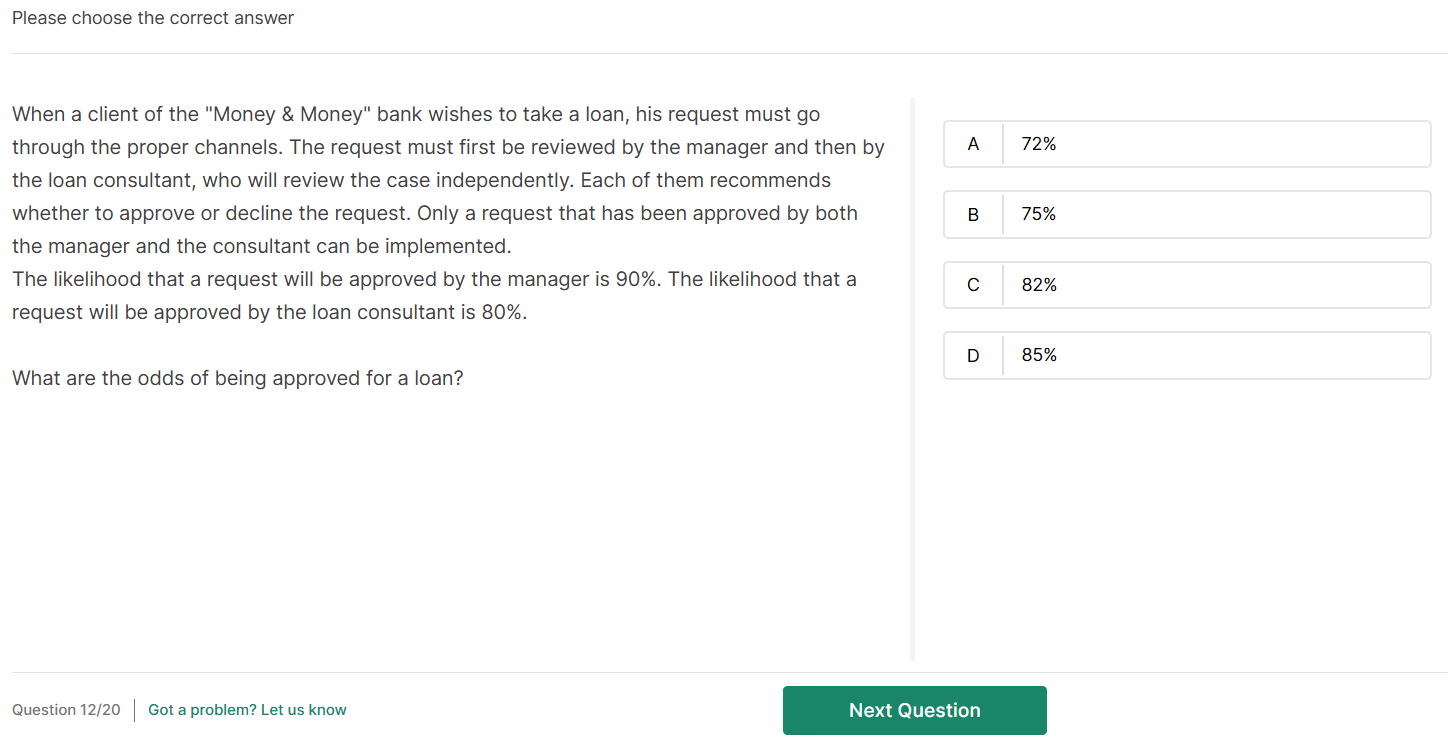This screenshot has height=740, width=1448.
Task: Click the "Money & Money" bank name text
Action: (288, 115)
